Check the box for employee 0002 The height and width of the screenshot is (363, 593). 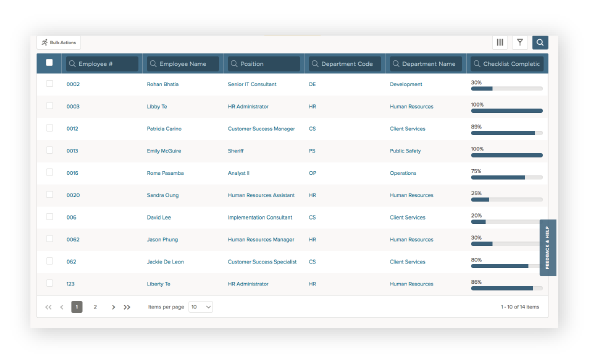pos(49,84)
